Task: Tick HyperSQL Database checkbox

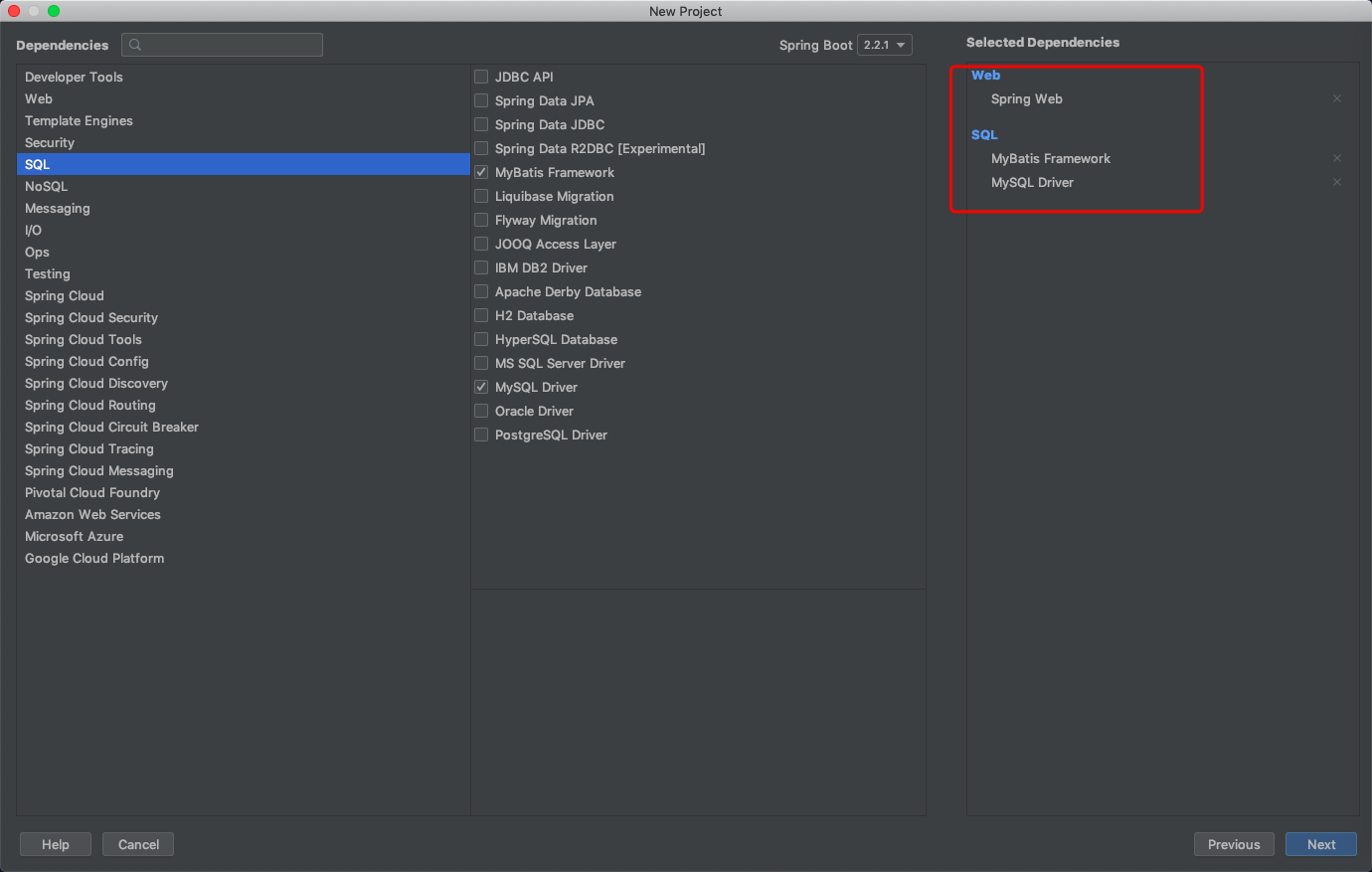Action: [x=481, y=339]
